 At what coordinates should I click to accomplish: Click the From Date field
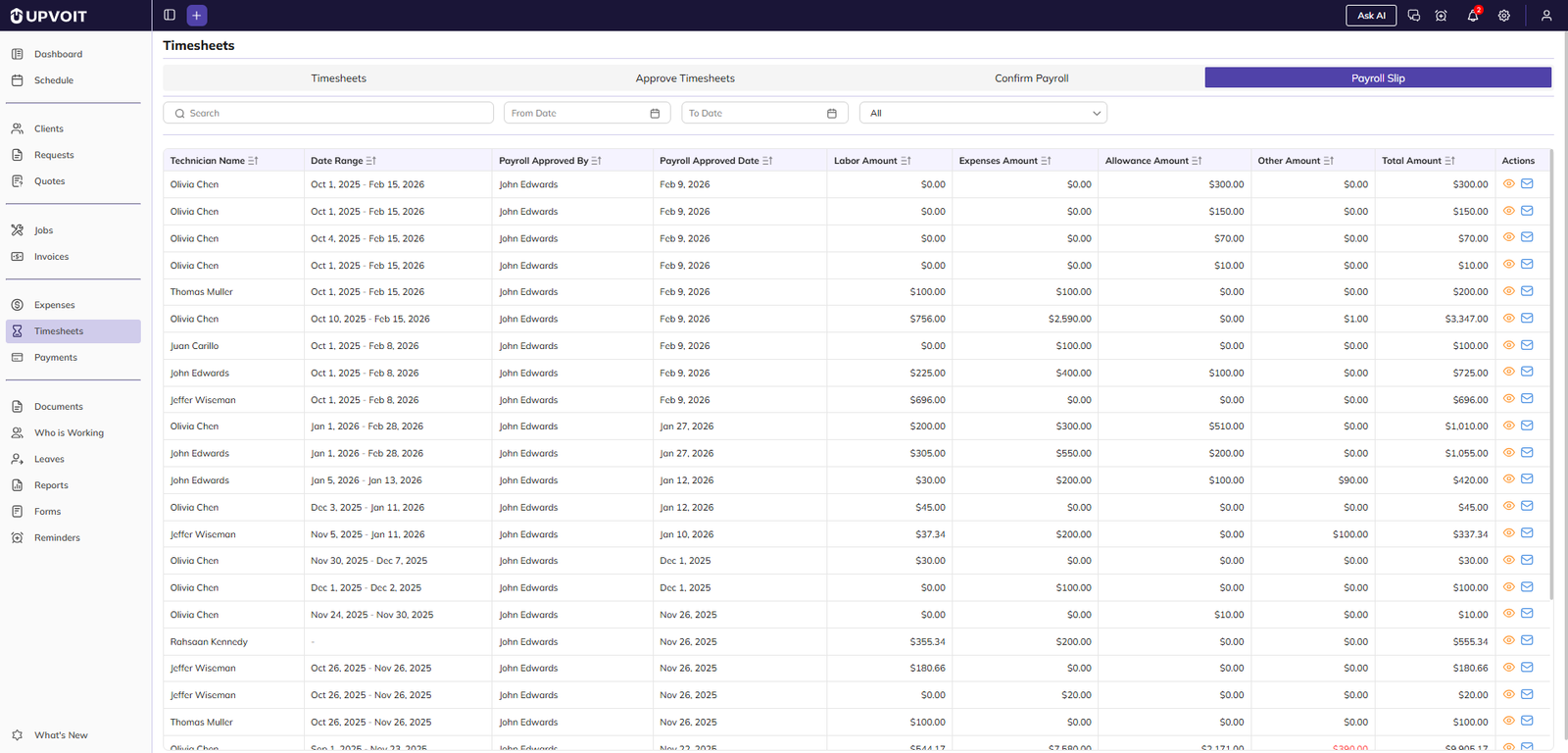click(586, 113)
